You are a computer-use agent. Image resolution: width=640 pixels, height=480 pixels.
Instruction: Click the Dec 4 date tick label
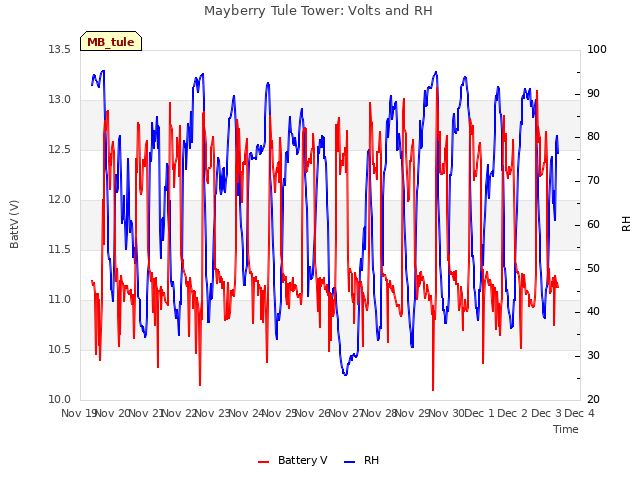(579, 413)
